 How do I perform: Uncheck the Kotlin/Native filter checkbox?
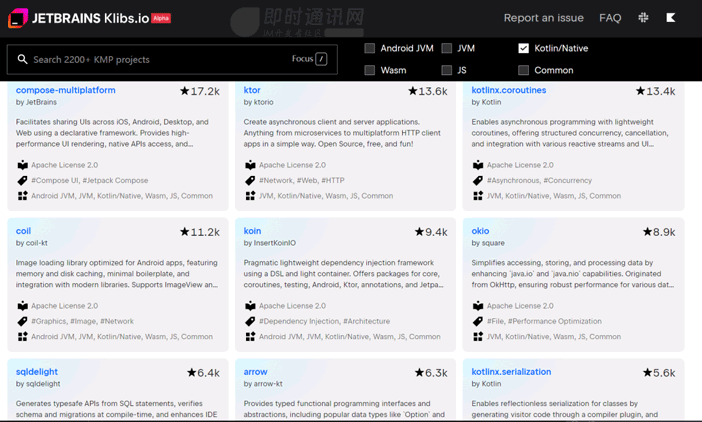[523, 48]
